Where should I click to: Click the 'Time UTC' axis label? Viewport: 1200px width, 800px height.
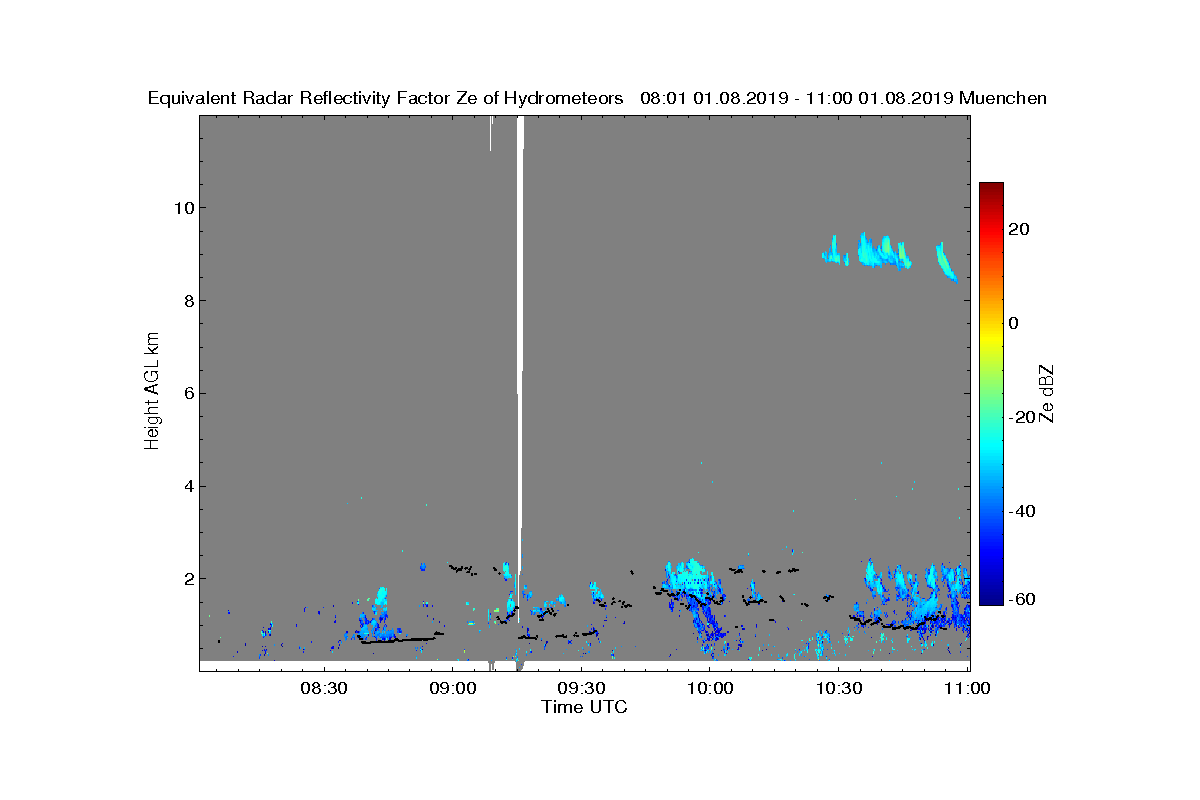coord(585,707)
